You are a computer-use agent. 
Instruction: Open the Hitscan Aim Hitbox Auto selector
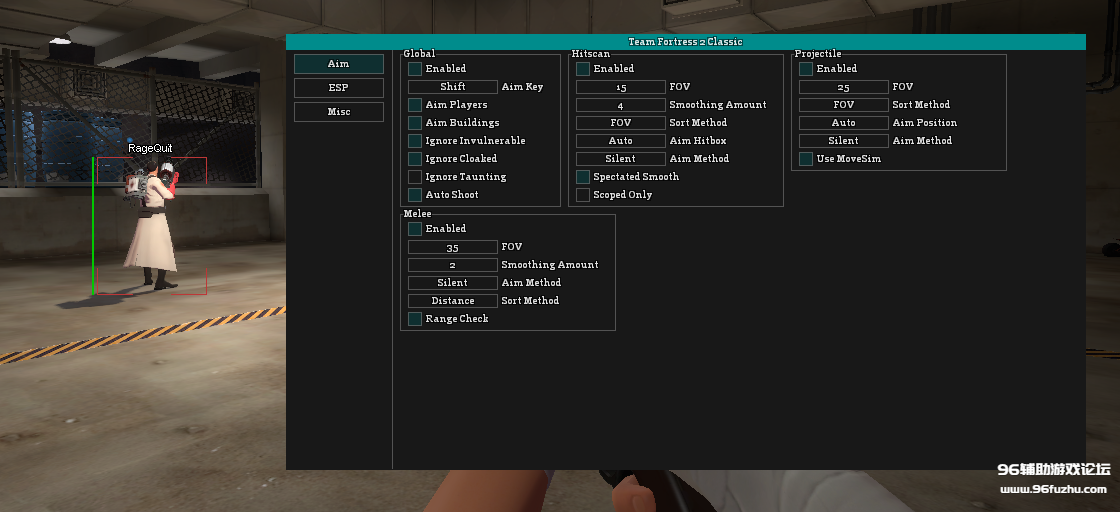coord(621,141)
